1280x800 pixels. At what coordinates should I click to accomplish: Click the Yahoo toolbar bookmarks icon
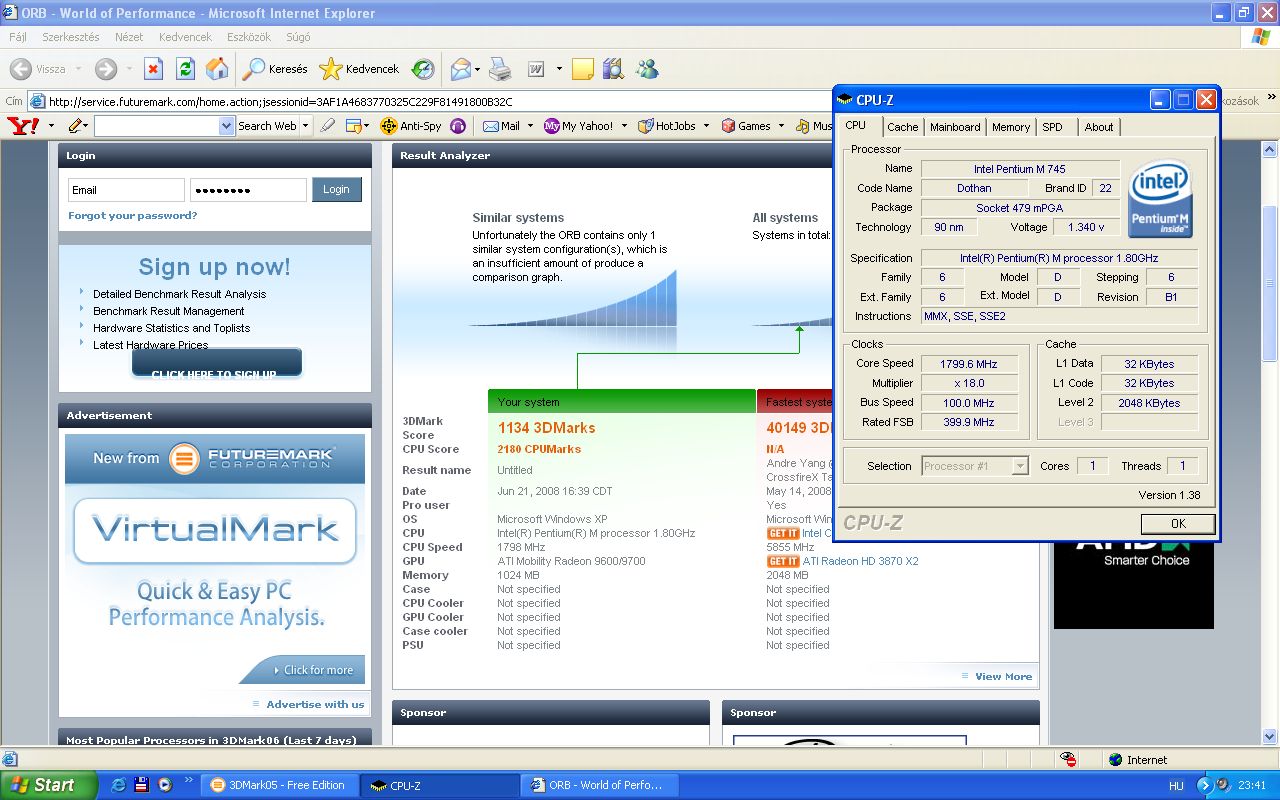pyautogui.click(x=353, y=126)
